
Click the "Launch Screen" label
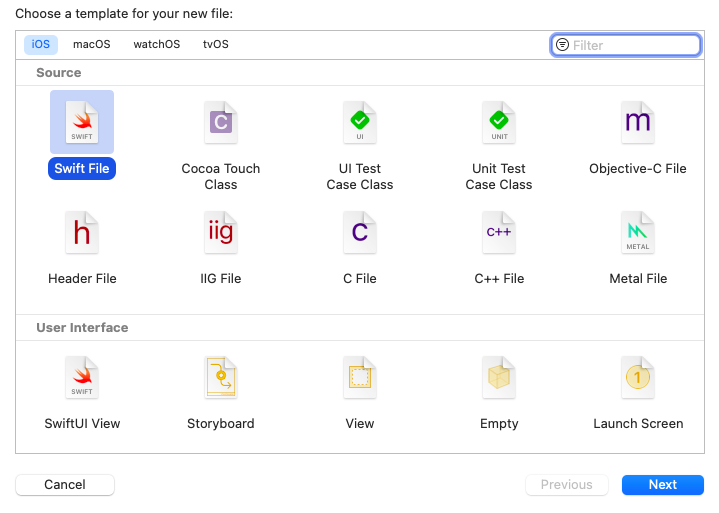[x=638, y=424]
